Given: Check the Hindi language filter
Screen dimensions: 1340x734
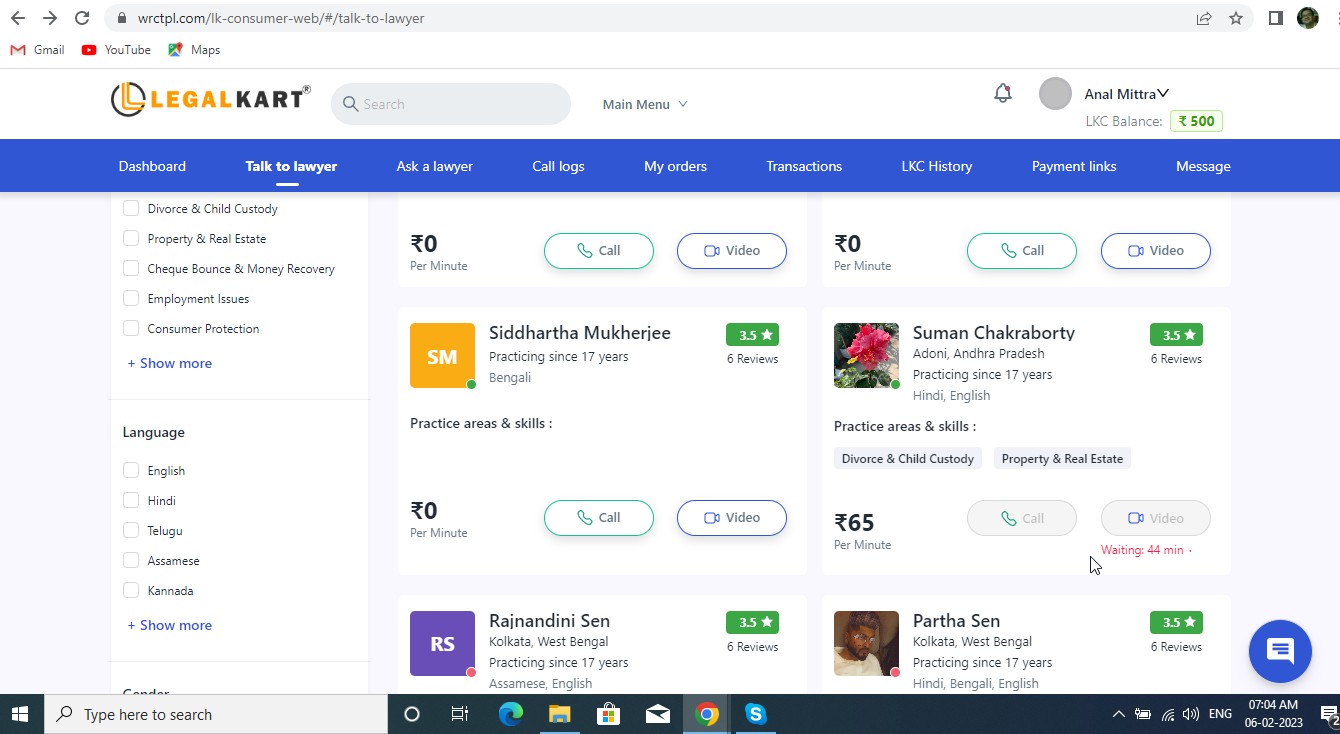Looking at the screenshot, I should coord(131,500).
